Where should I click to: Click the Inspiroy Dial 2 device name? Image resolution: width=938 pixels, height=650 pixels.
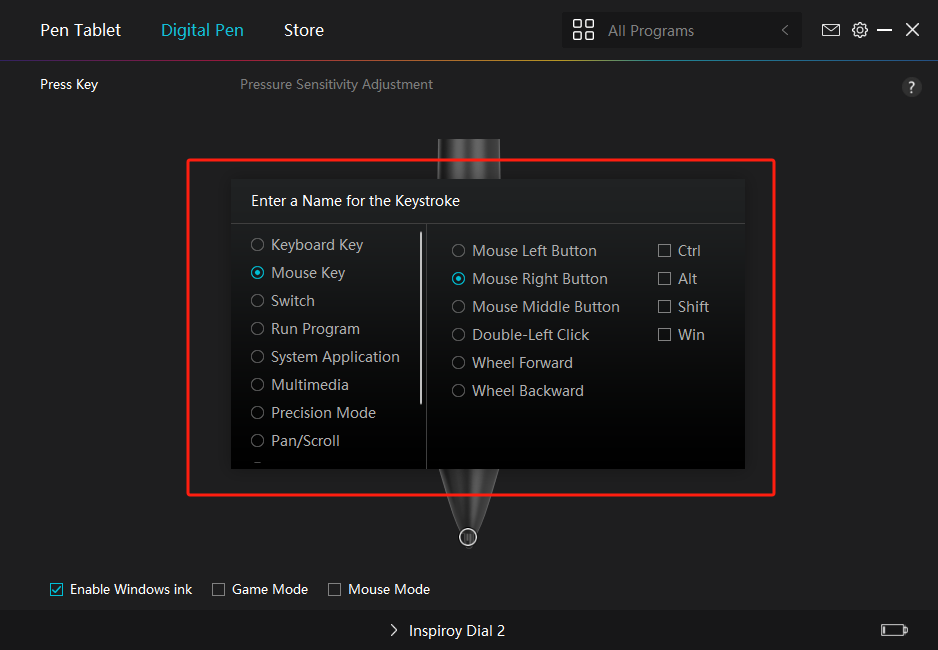click(456, 630)
